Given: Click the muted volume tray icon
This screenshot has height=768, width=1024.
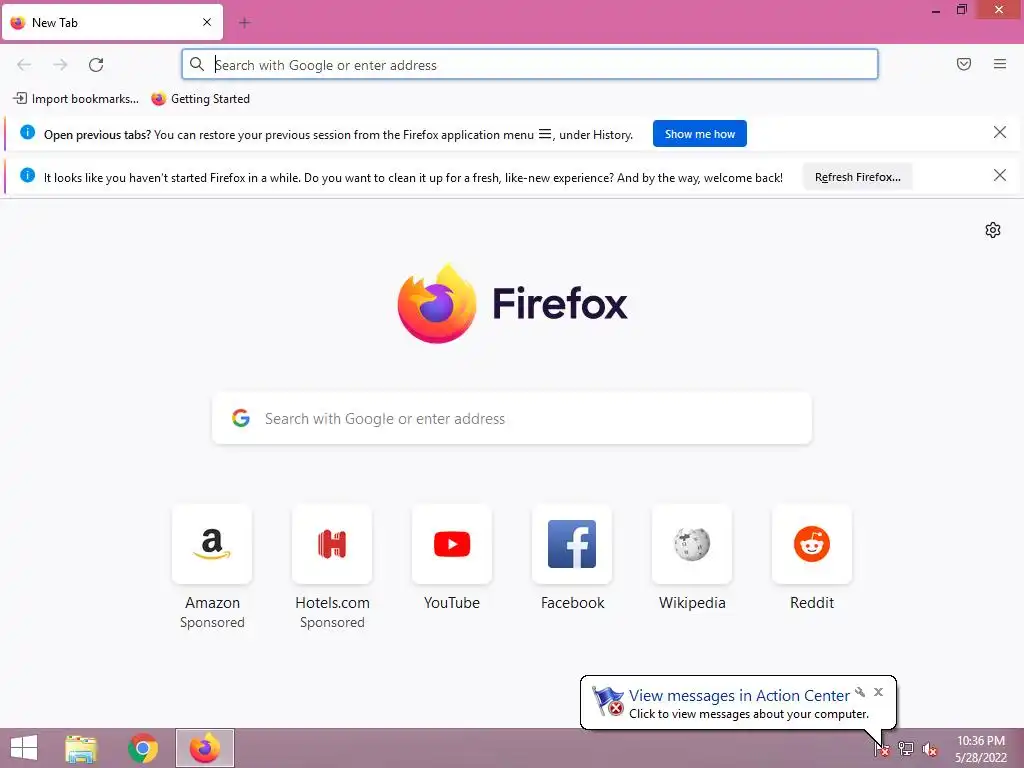Looking at the screenshot, I should (930, 750).
